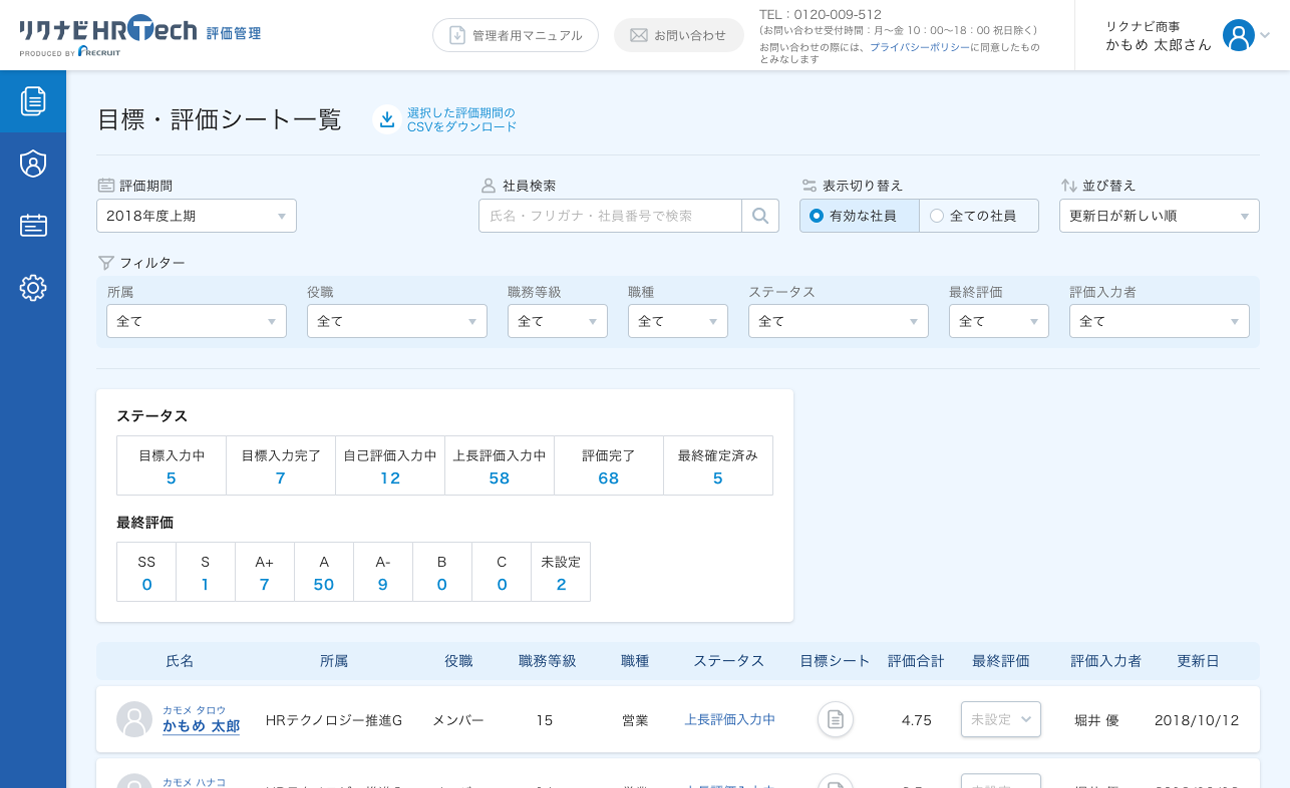The image size is (1290, 788).
Task: Open the shield user icon in sidebar
Action: coord(33,164)
